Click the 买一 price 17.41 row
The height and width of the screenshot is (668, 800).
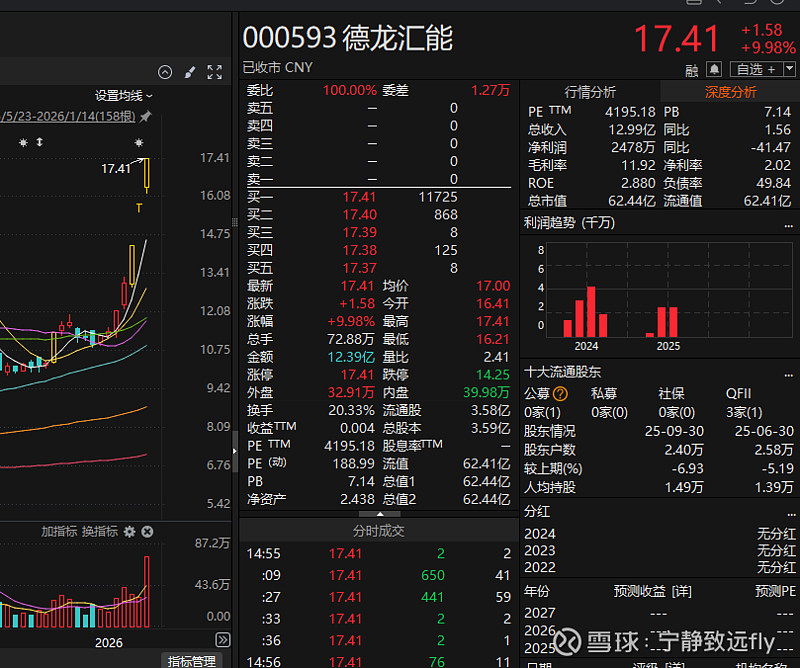(x=379, y=197)
